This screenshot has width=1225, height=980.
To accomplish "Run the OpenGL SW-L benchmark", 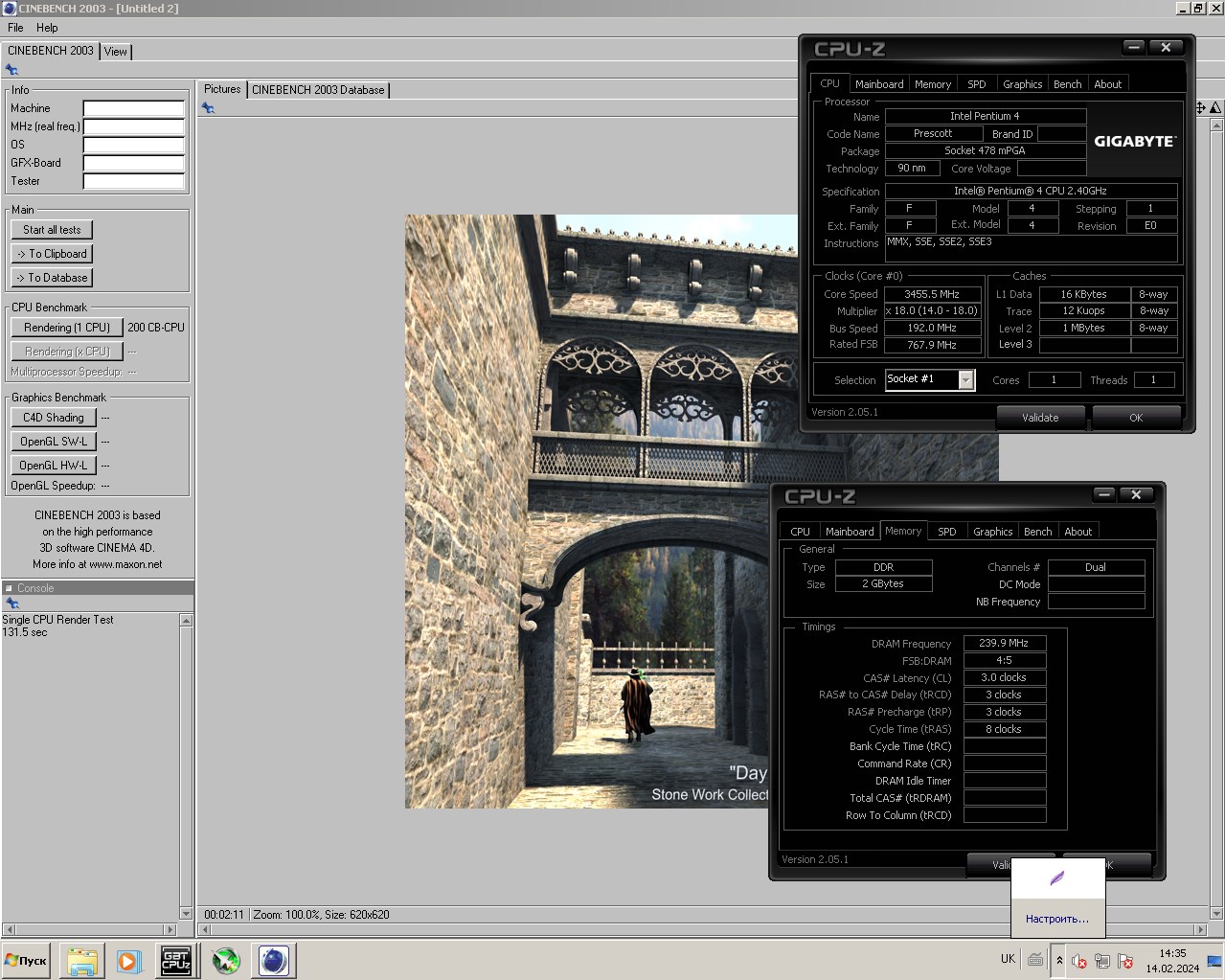I will pyautogui.click(x=54, y=442).
